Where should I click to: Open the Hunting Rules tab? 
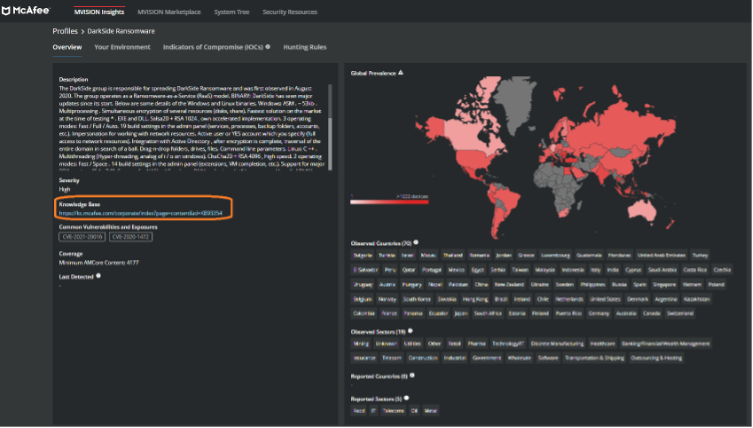click(304, 47)
